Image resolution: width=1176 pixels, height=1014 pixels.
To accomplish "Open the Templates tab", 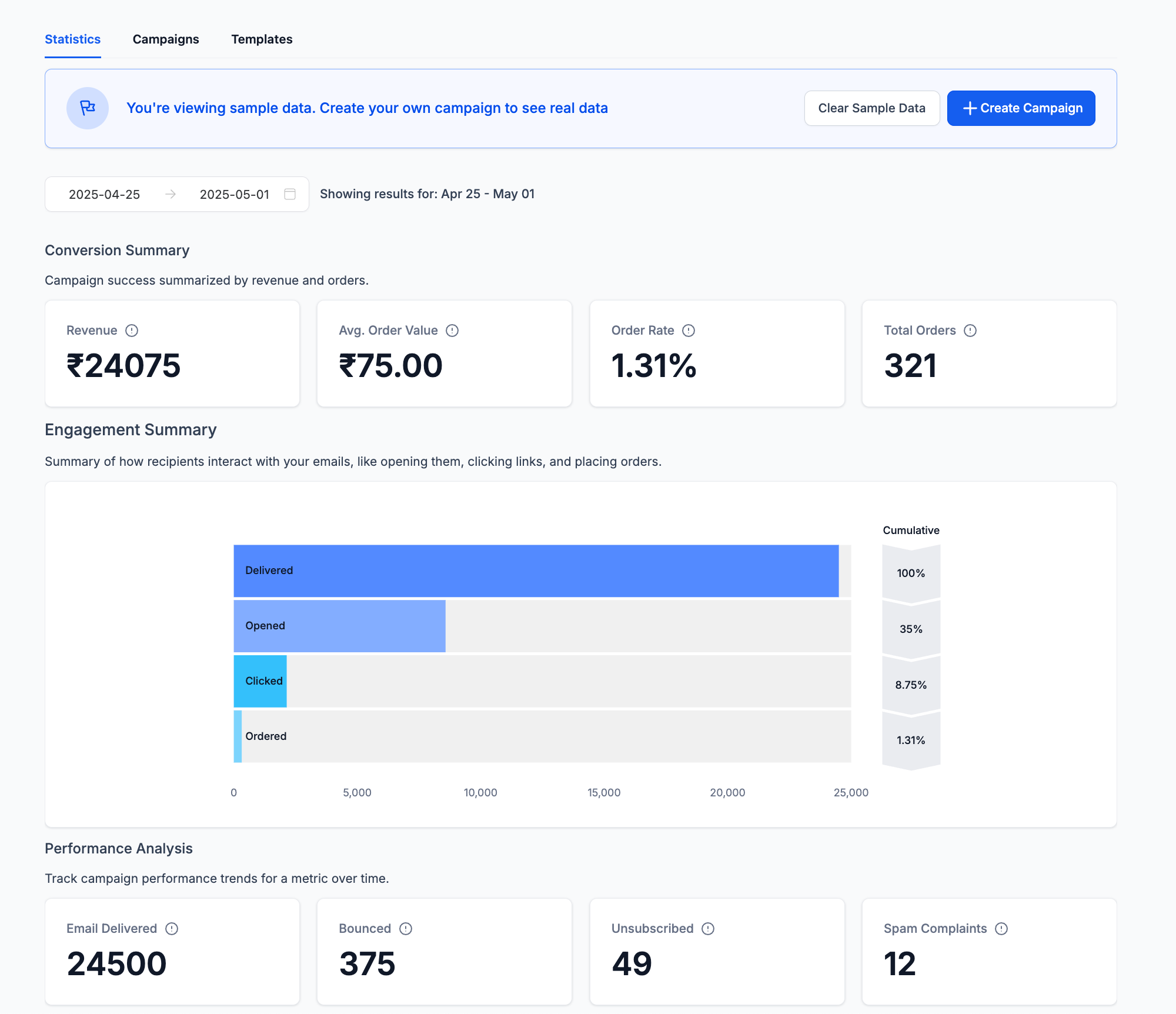I will click(x=262, y=39).
